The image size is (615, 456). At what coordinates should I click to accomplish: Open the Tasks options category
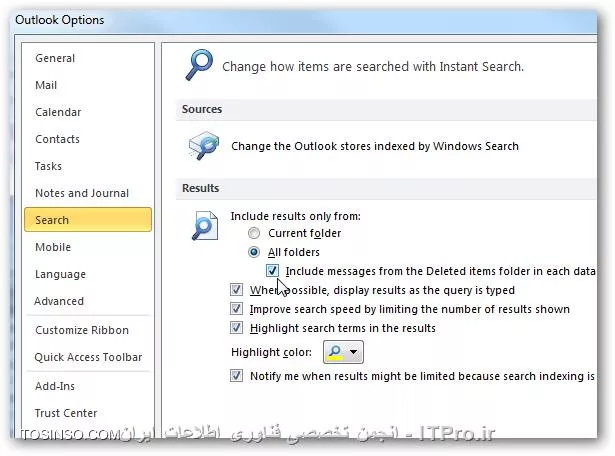(48, 166)
